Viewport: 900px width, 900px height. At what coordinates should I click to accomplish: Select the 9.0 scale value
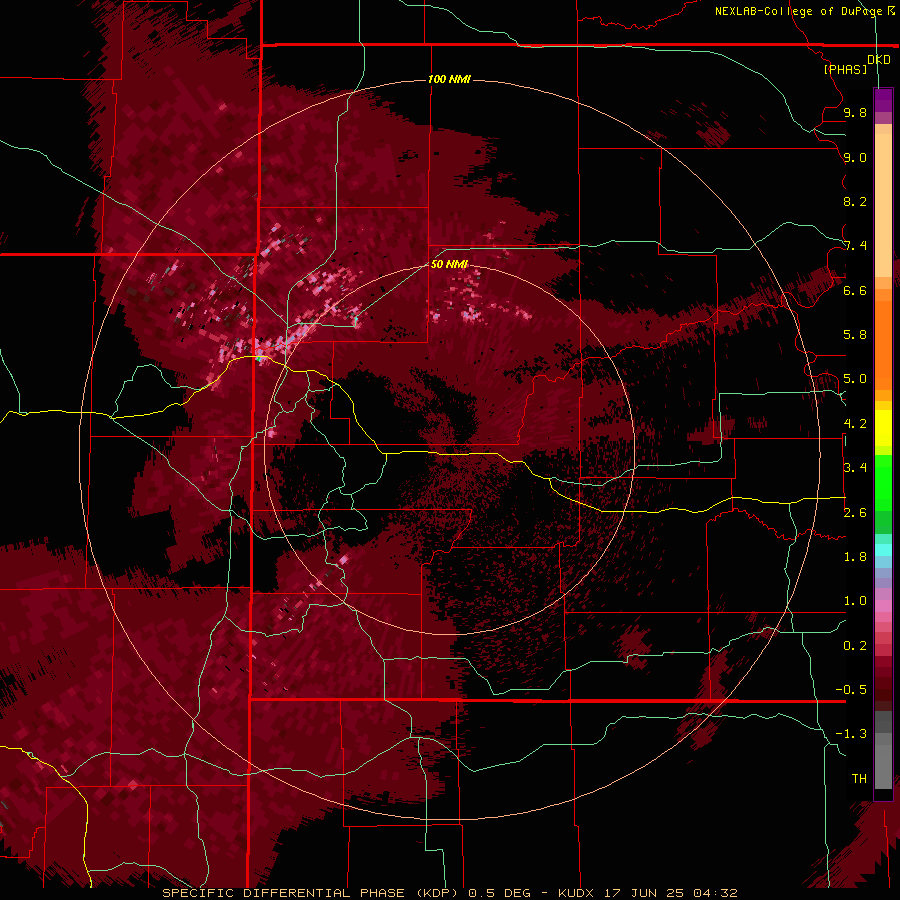(855, 157)
